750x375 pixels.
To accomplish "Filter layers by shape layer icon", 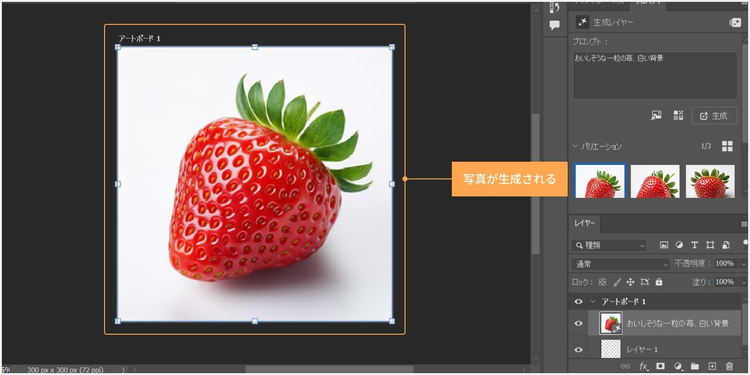I will [710, 245].
